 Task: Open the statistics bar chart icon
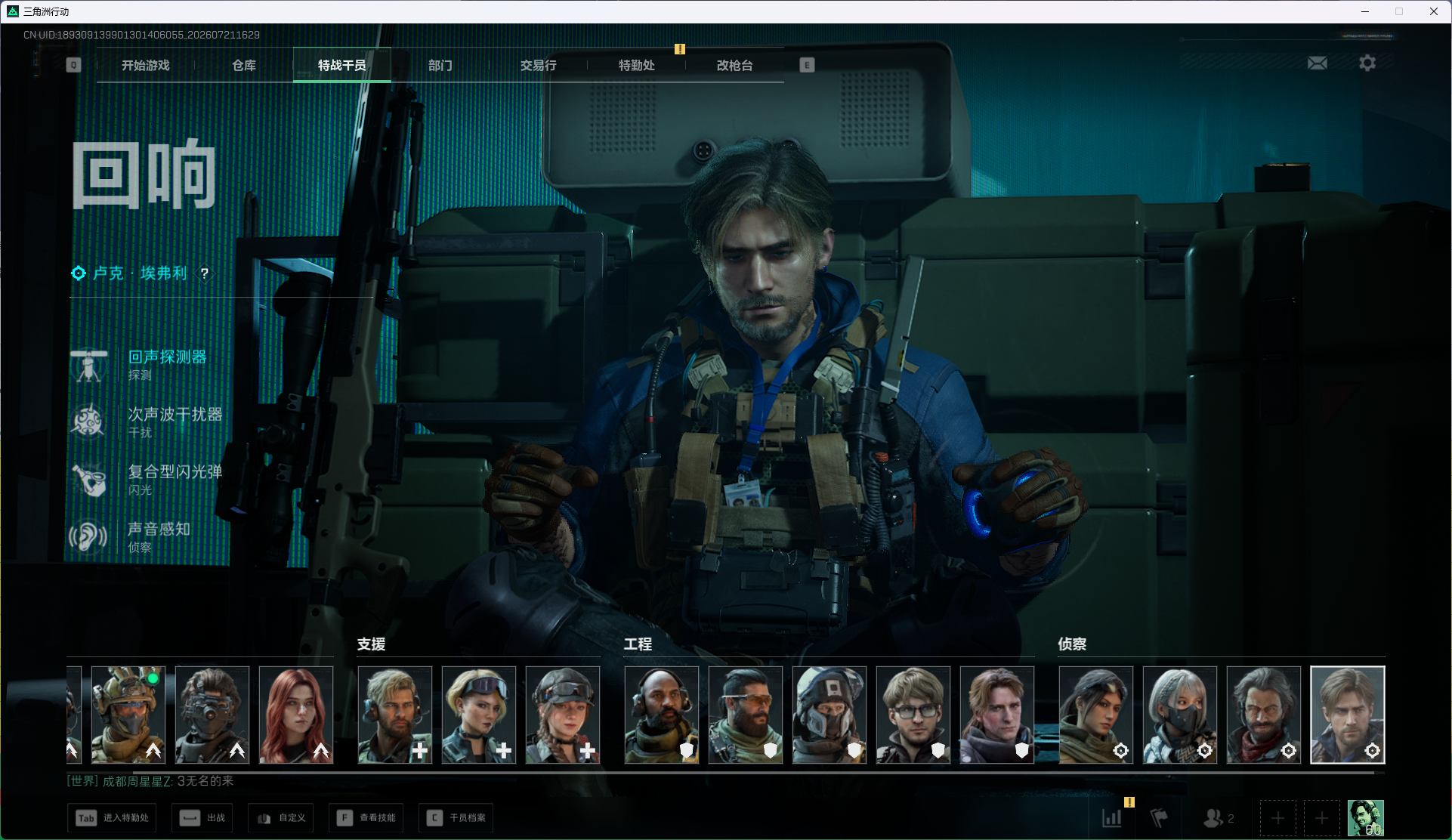pos(1112,818)
